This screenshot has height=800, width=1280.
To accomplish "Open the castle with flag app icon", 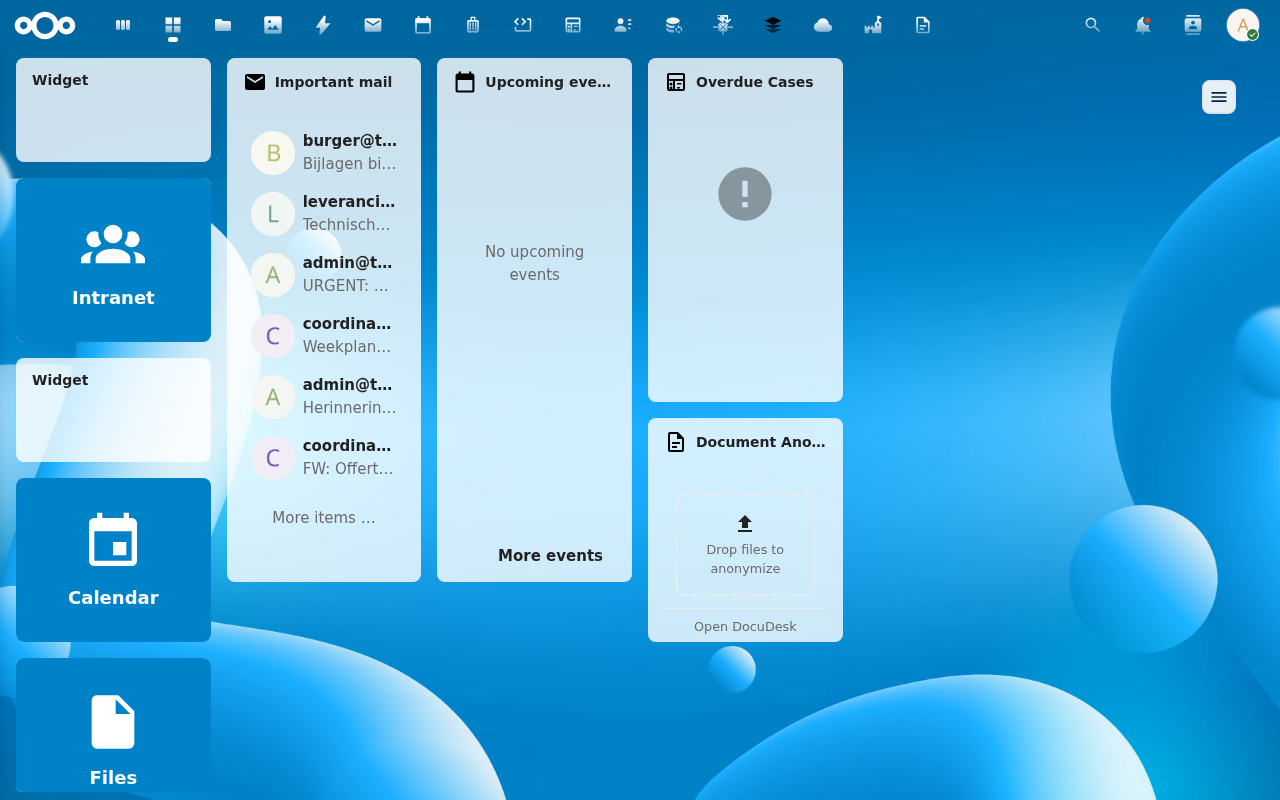I will [x=873, y=25].
